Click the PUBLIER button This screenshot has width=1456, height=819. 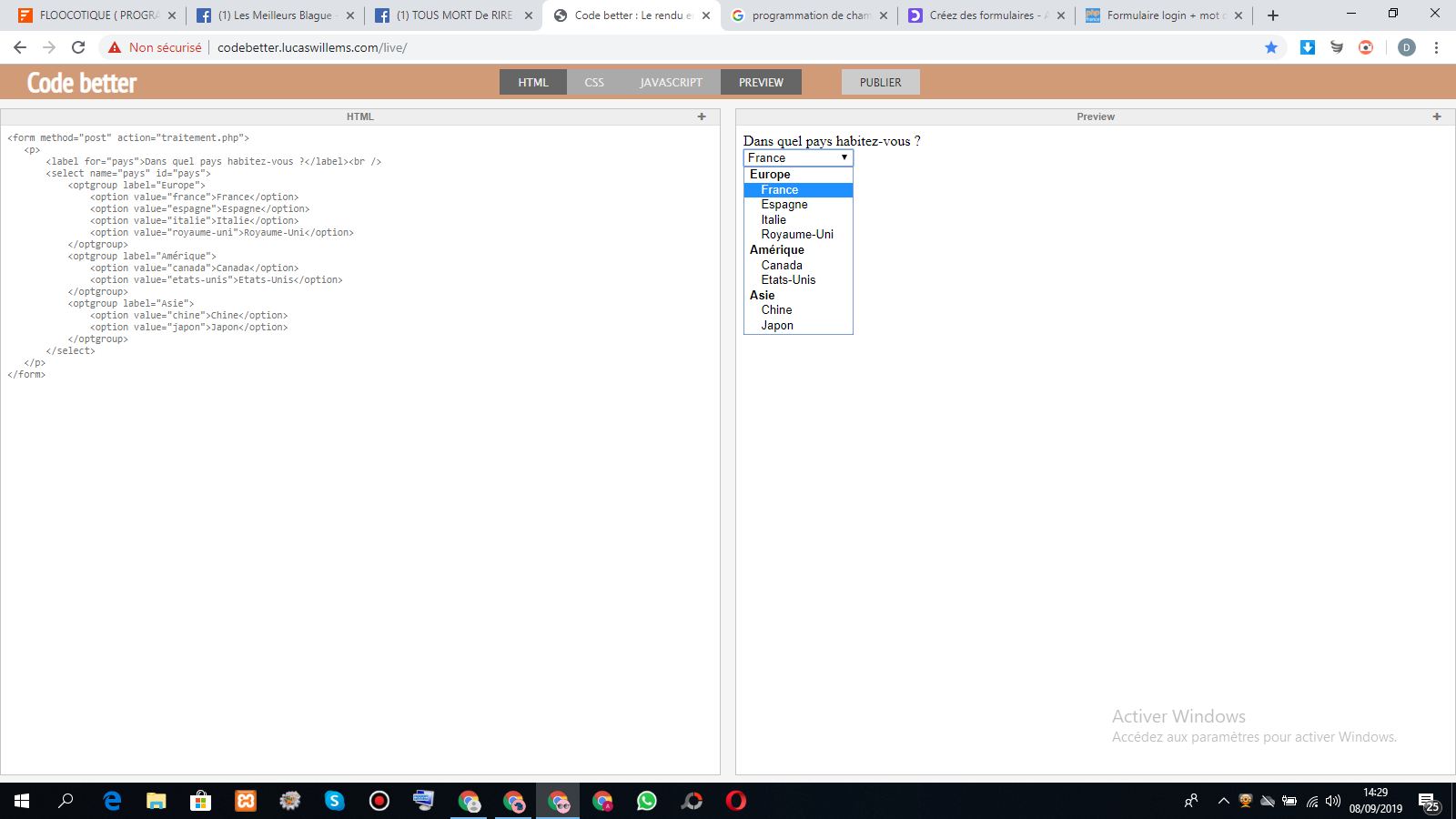(x=880, y=82)
